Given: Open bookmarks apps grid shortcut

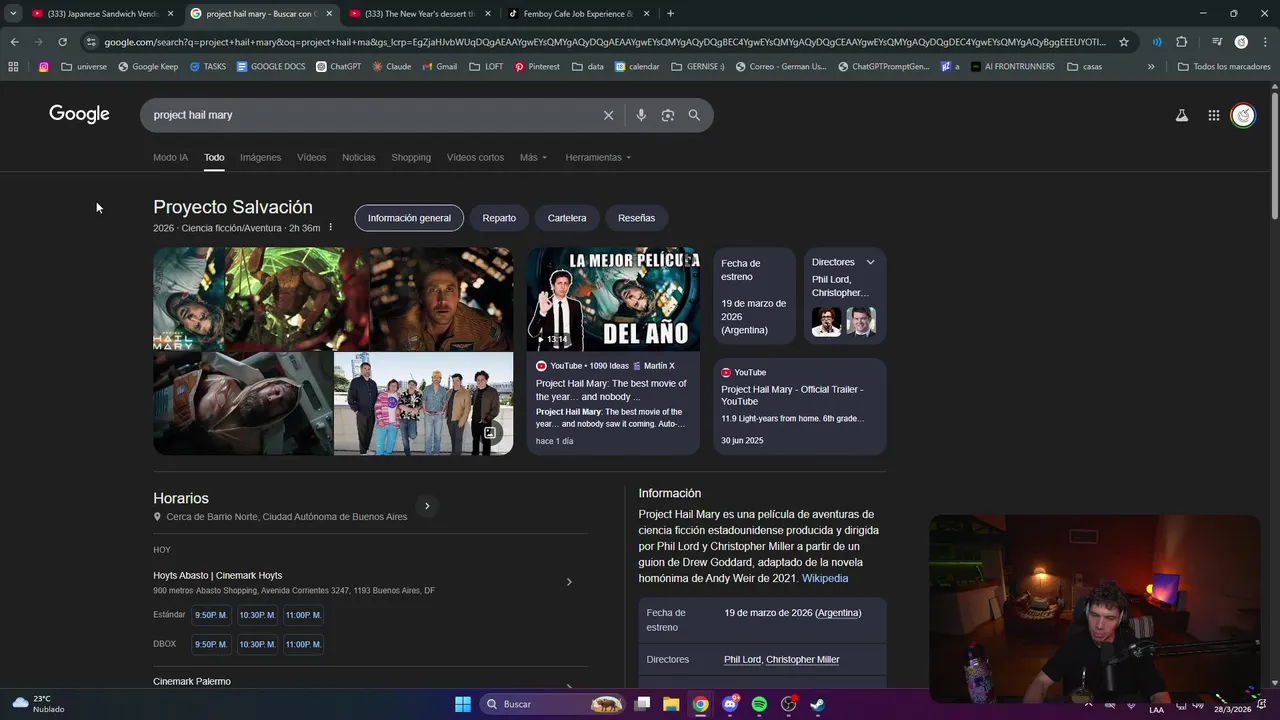Looking at the screenshot, I should 13,67.
